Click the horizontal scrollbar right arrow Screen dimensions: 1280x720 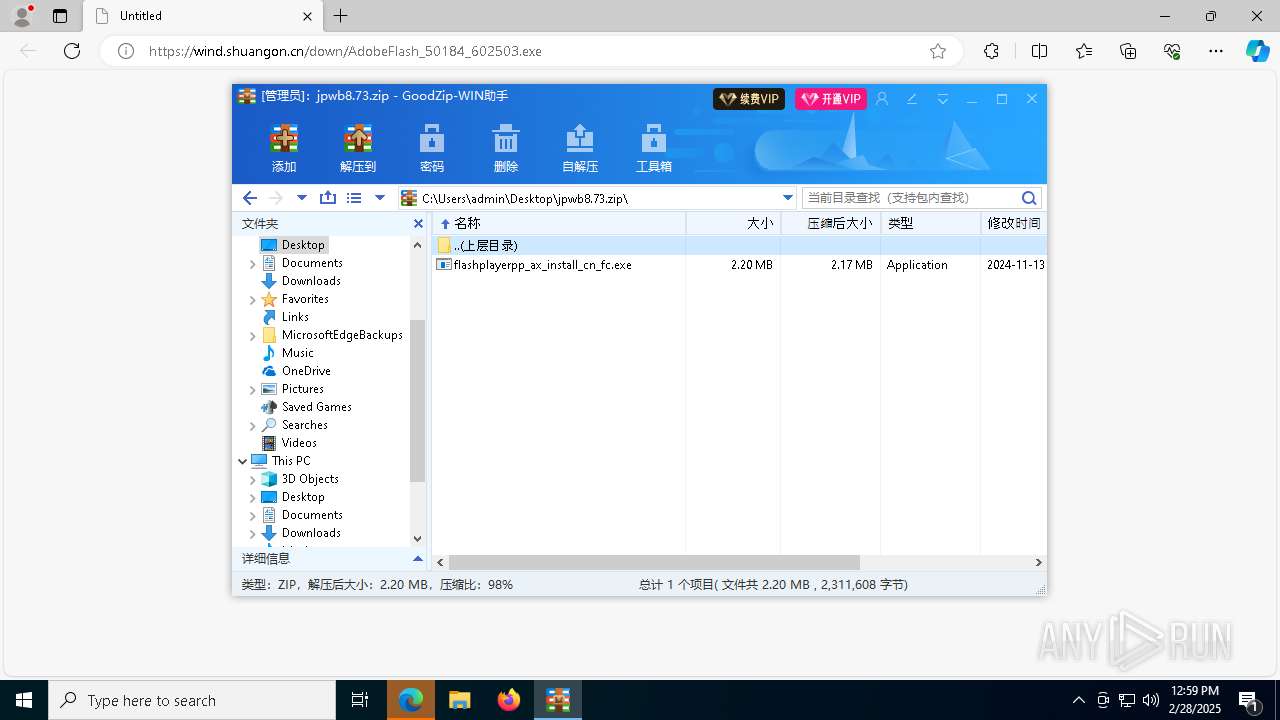(x=1039, y=562)
